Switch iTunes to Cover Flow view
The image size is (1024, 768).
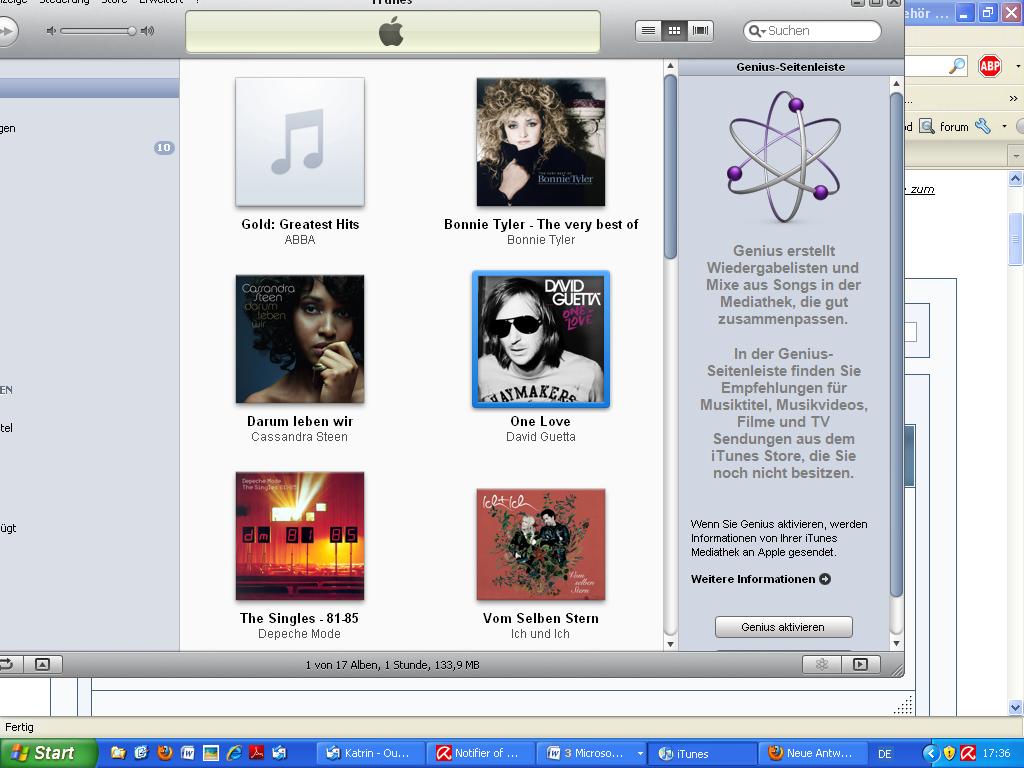(700, 31)
